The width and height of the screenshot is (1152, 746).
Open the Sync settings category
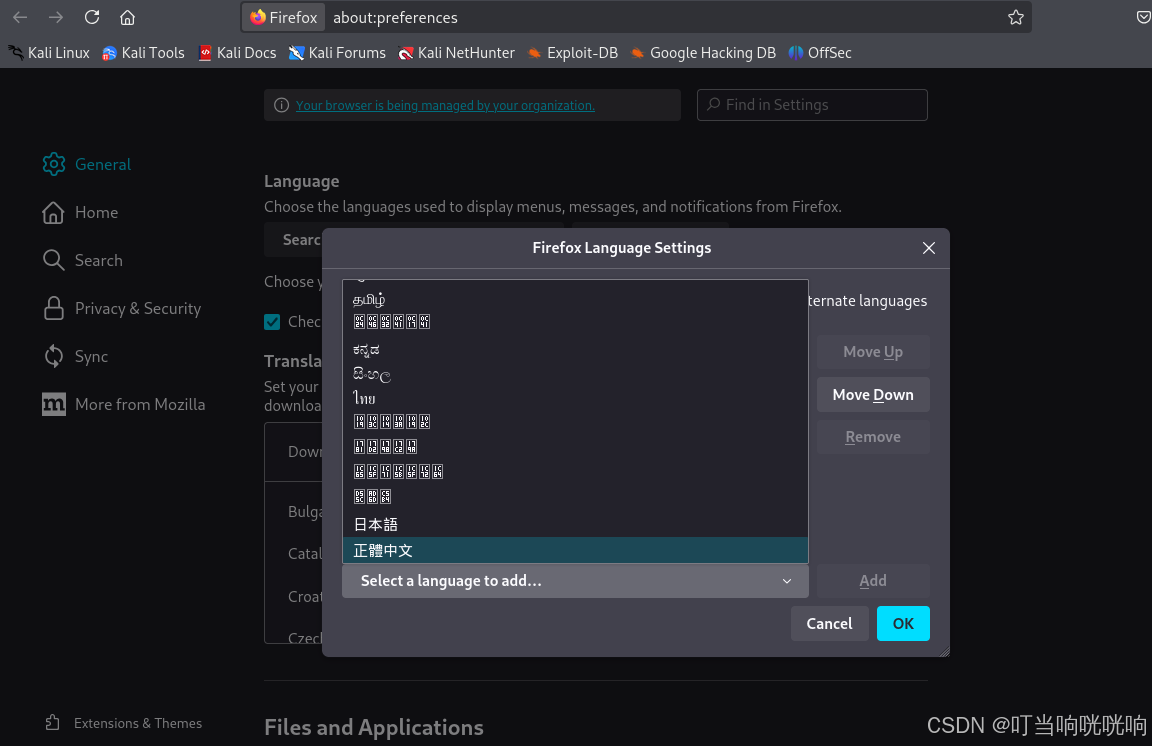point(75,356)
